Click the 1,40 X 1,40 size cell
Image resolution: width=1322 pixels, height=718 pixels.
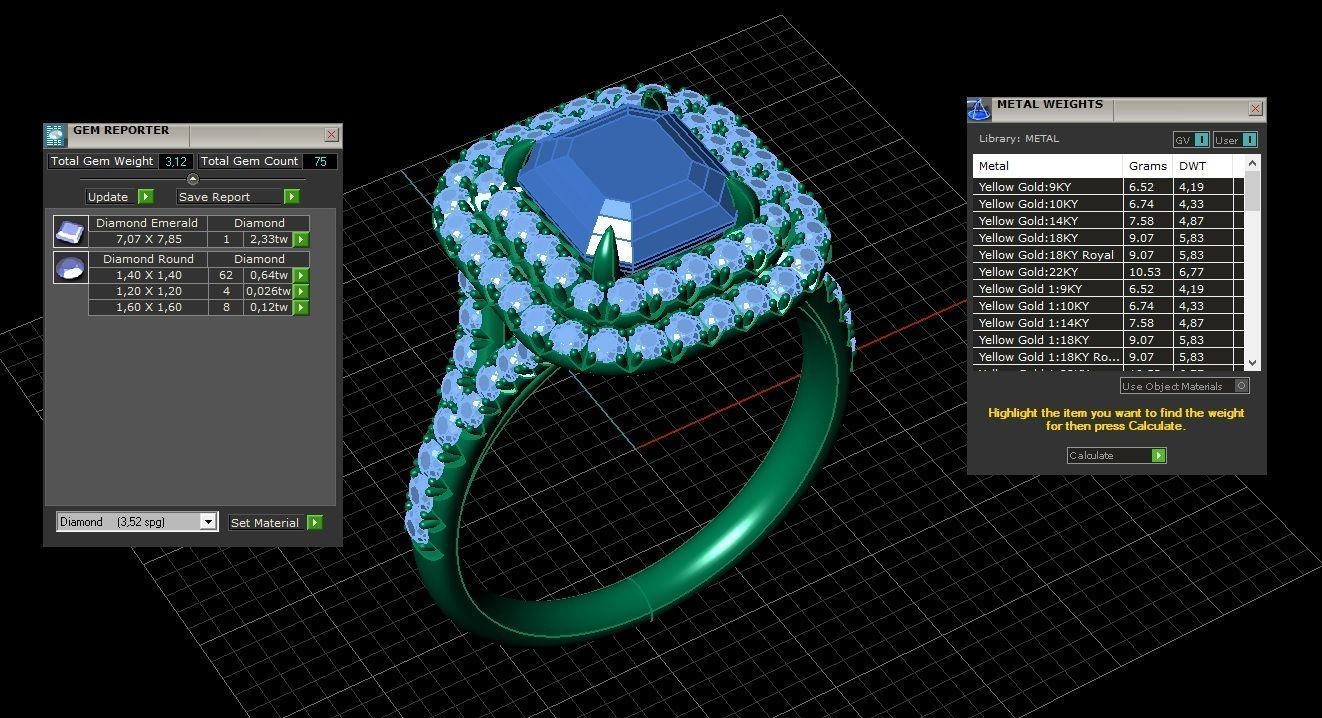point(148,275)
